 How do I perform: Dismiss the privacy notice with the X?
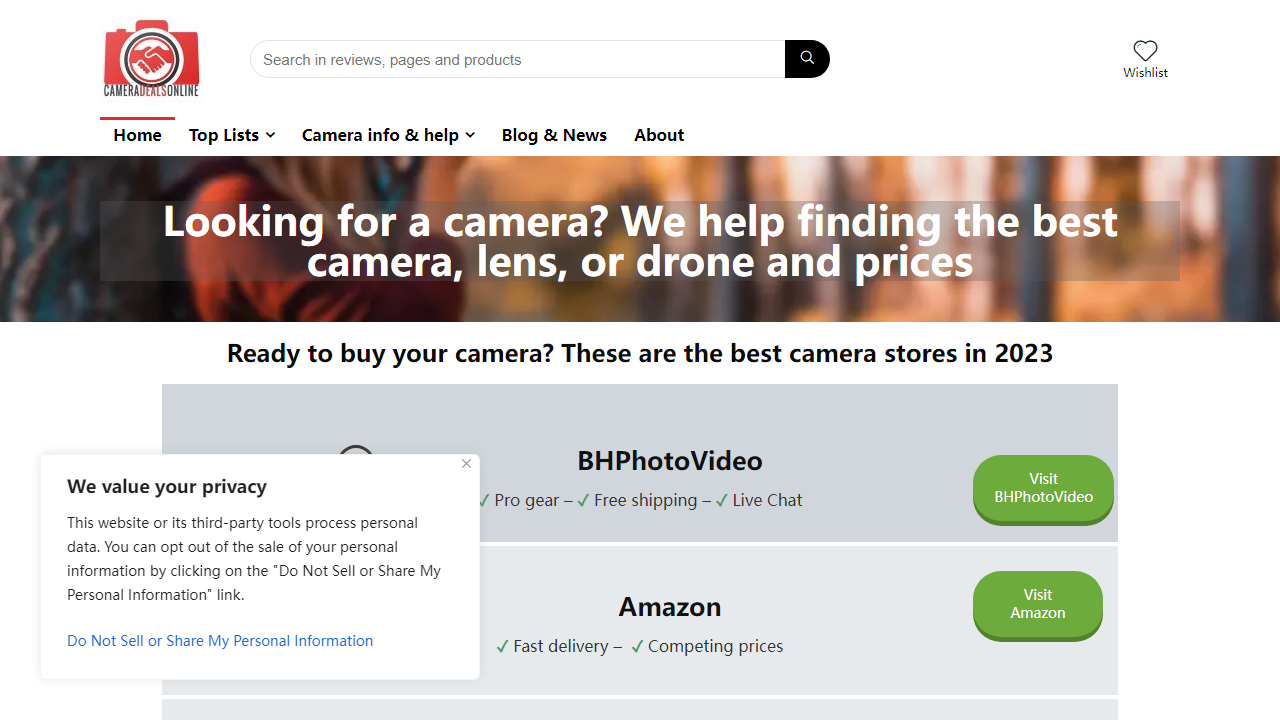coord(466,464)
